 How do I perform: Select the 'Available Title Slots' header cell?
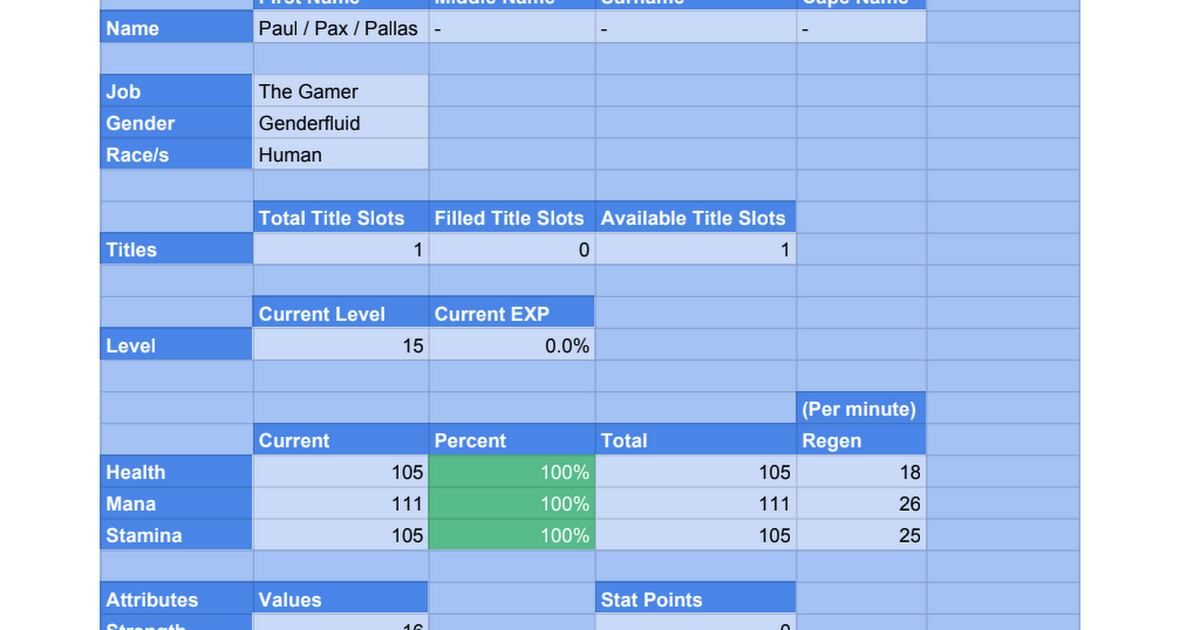696,218
